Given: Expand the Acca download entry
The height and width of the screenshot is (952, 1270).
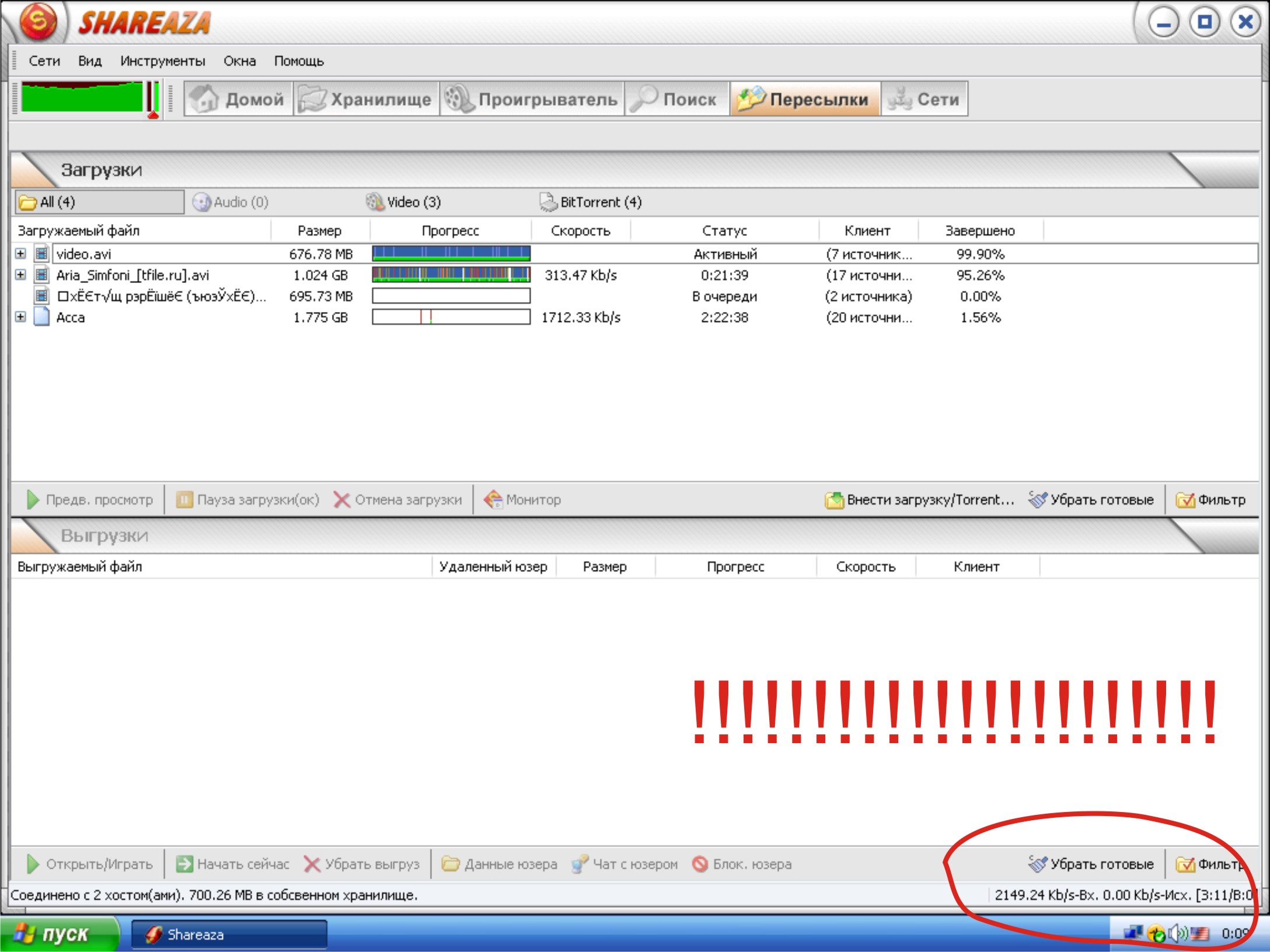Looking at the screenshot, I should [x=20, y=317].
